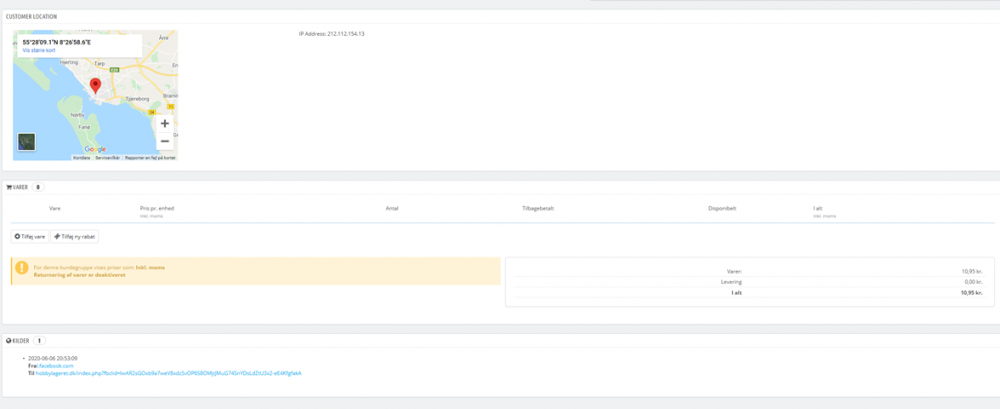Viewport: 1000px width, 409px height.
Task: Click the Levering 0,00 kr. value
Action: [972, 281]
